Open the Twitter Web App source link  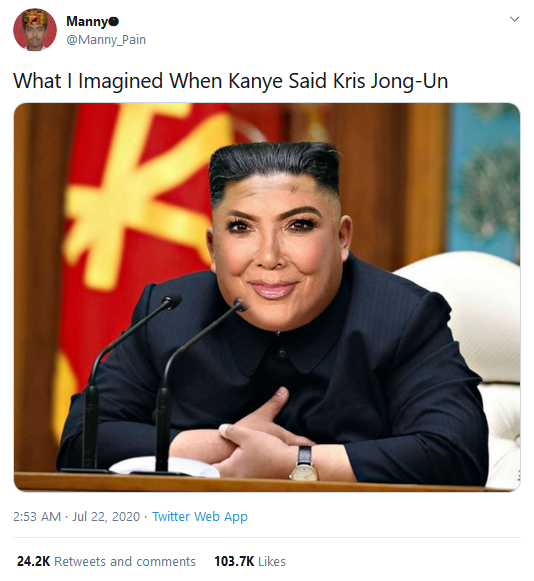(200, 517)
